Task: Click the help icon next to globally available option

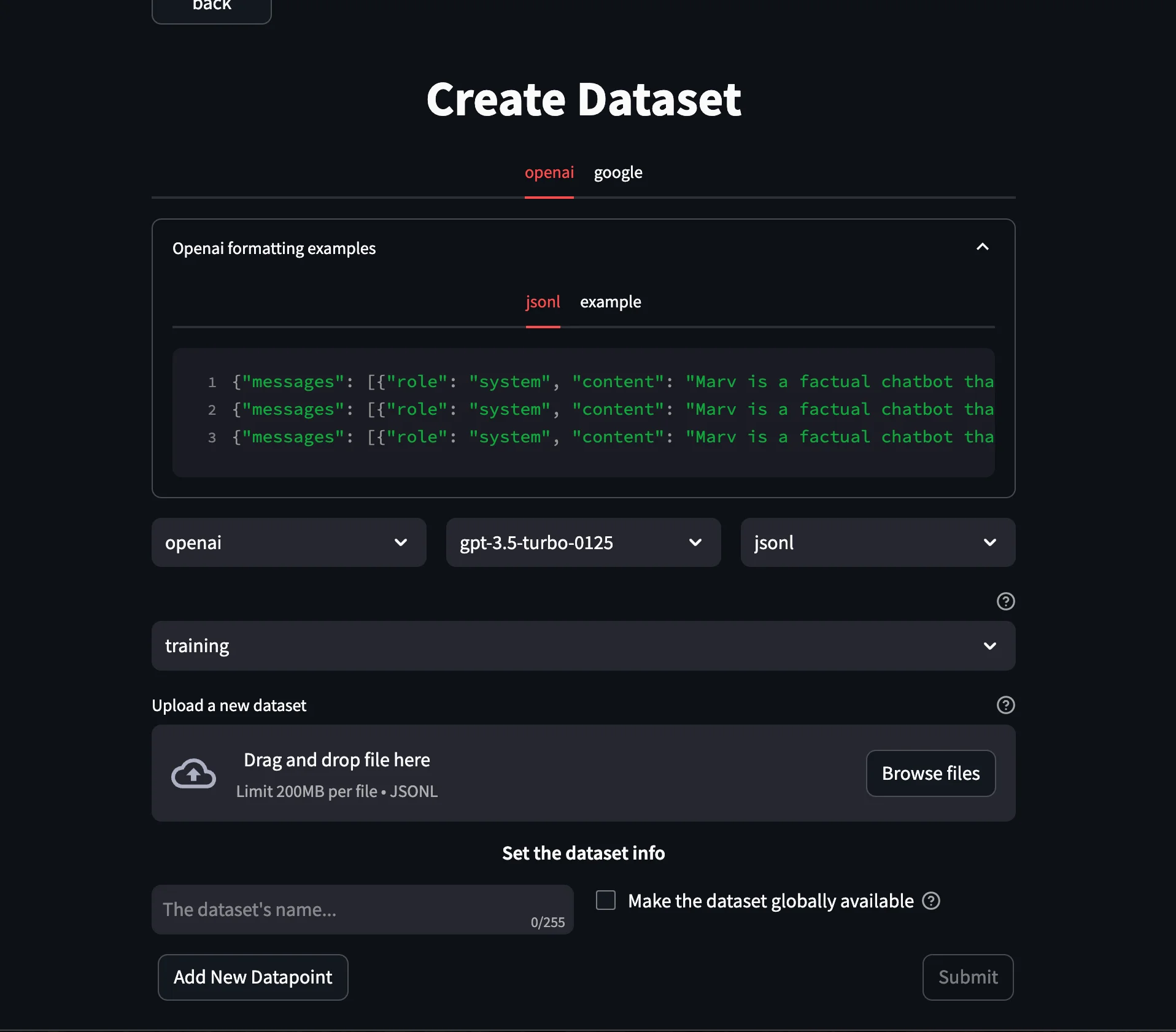Action: tap(930, 901)
